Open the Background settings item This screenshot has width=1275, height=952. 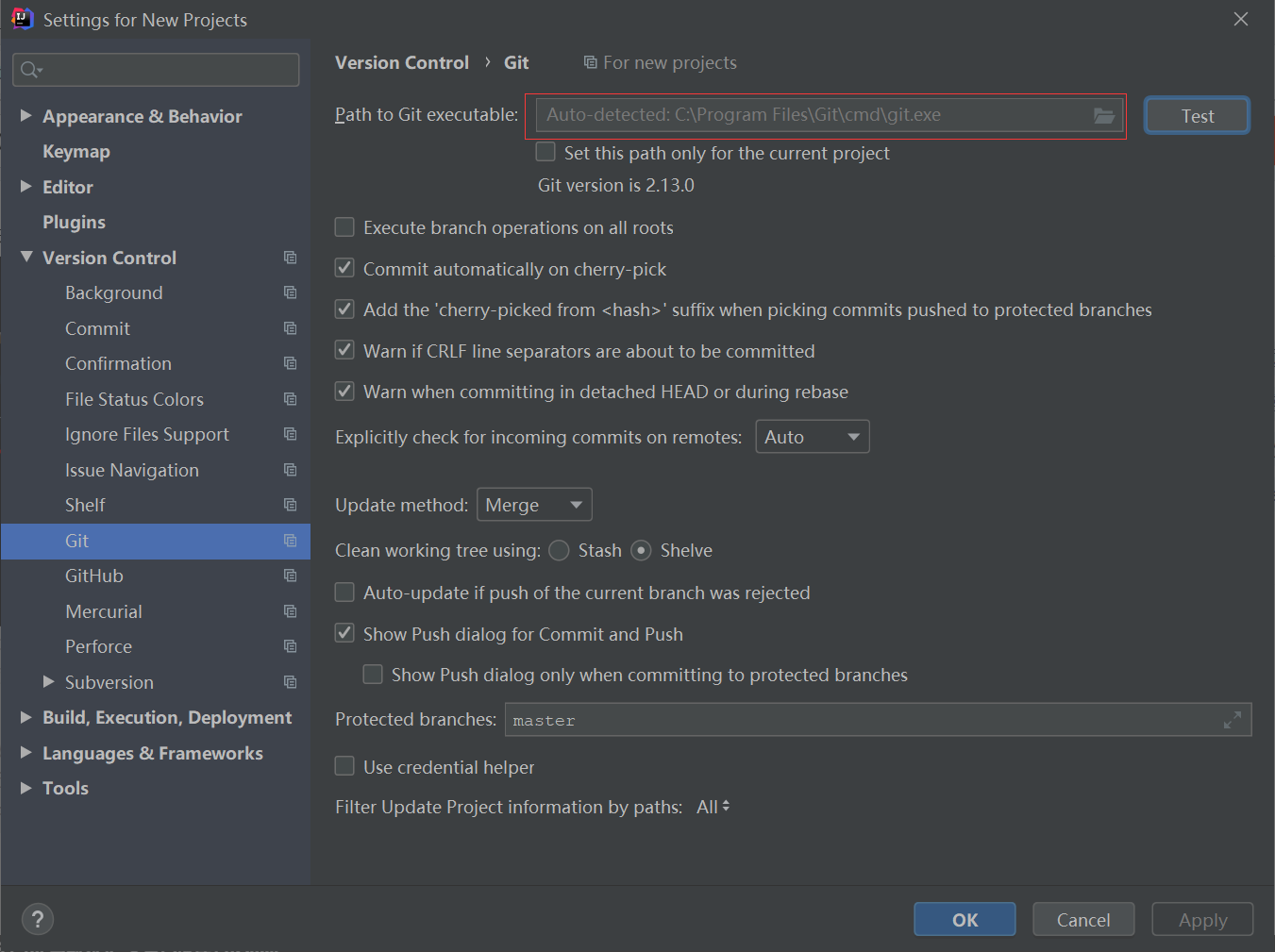(x=114, y=292)
